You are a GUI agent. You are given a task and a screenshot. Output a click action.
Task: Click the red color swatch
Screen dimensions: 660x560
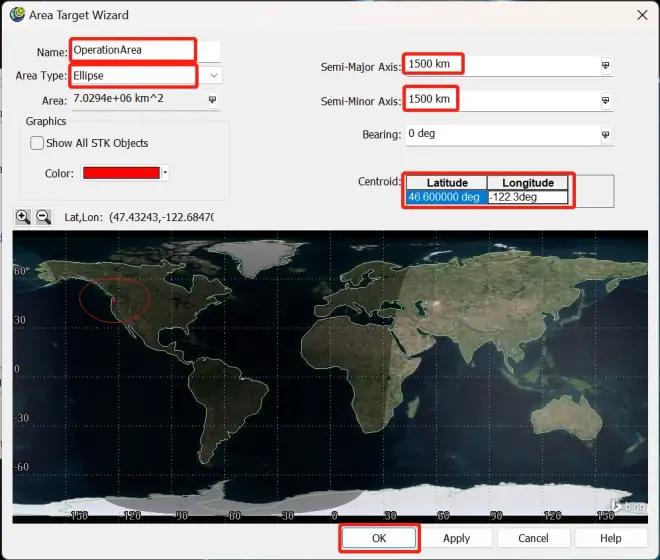(121, 173)
